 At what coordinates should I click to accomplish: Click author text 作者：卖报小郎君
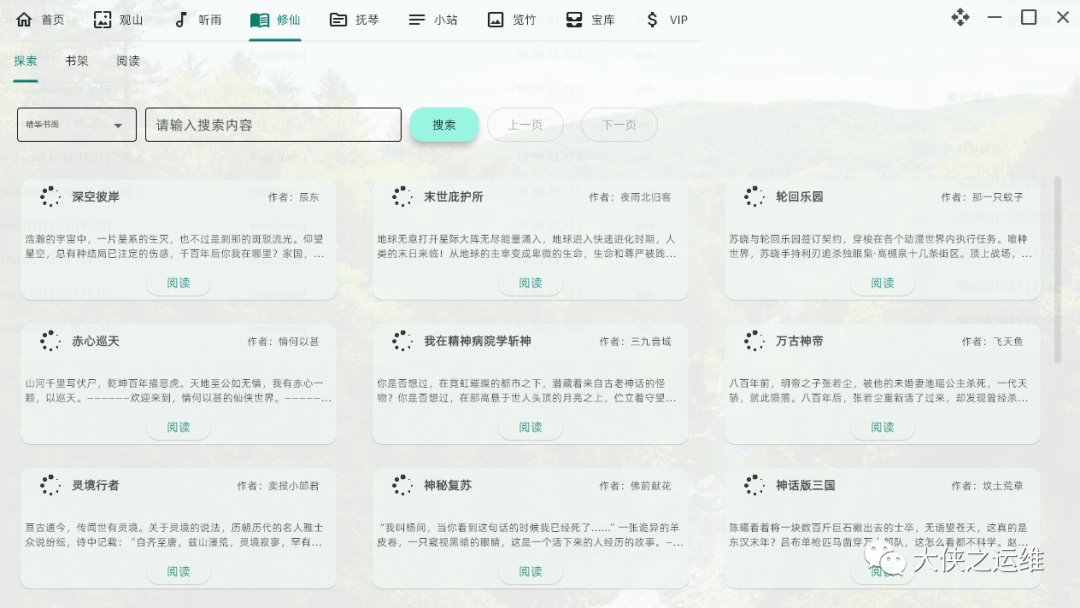click(278, 486)
